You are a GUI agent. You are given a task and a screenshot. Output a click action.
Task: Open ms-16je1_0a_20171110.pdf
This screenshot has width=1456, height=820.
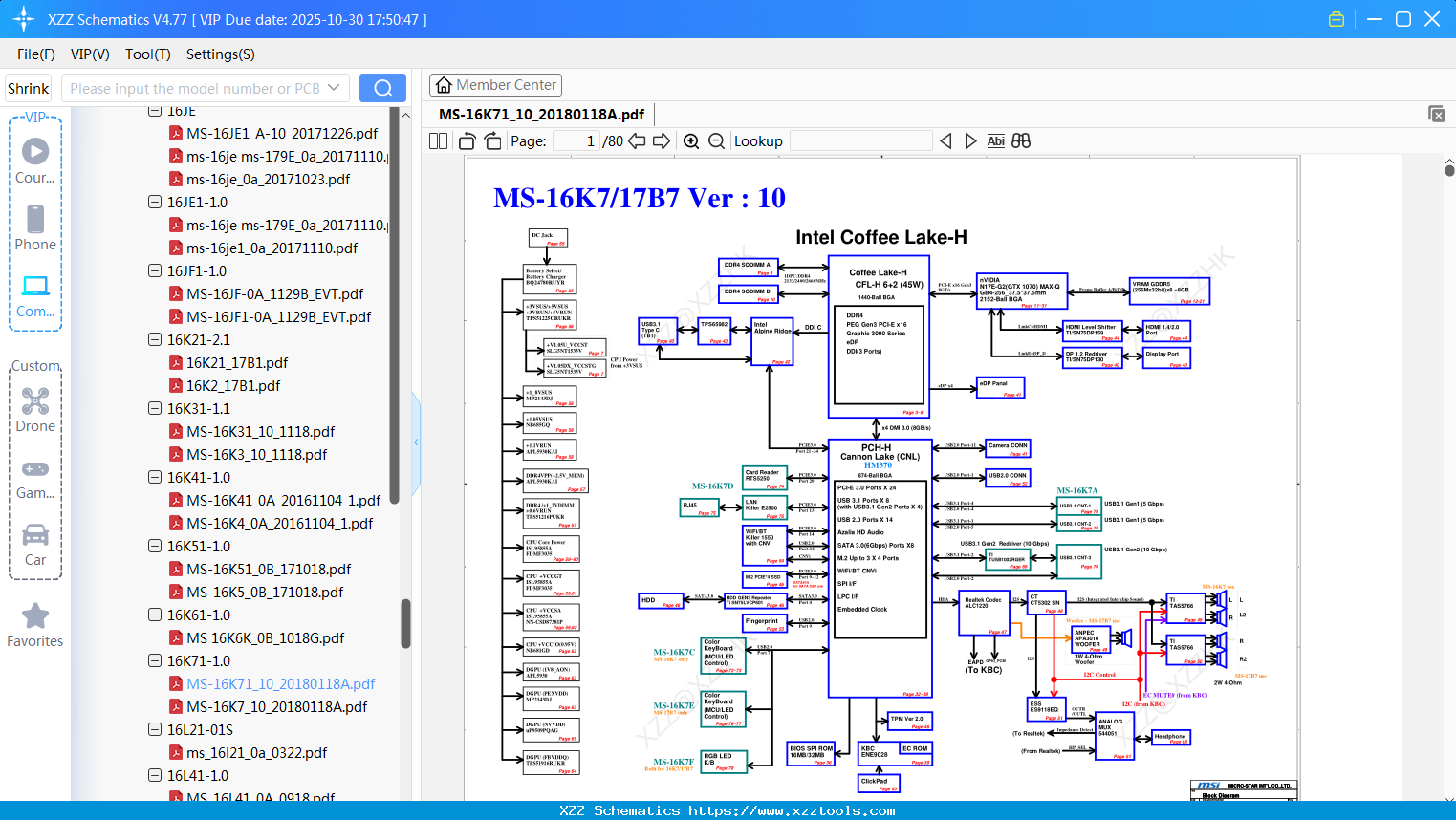click(x=272, y=248)
